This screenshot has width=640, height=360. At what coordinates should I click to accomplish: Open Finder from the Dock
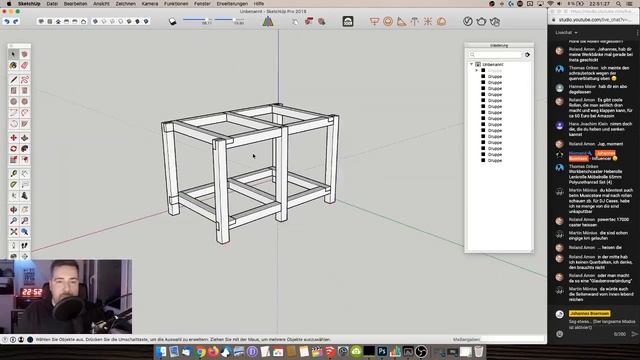click(x=161, y=351)
